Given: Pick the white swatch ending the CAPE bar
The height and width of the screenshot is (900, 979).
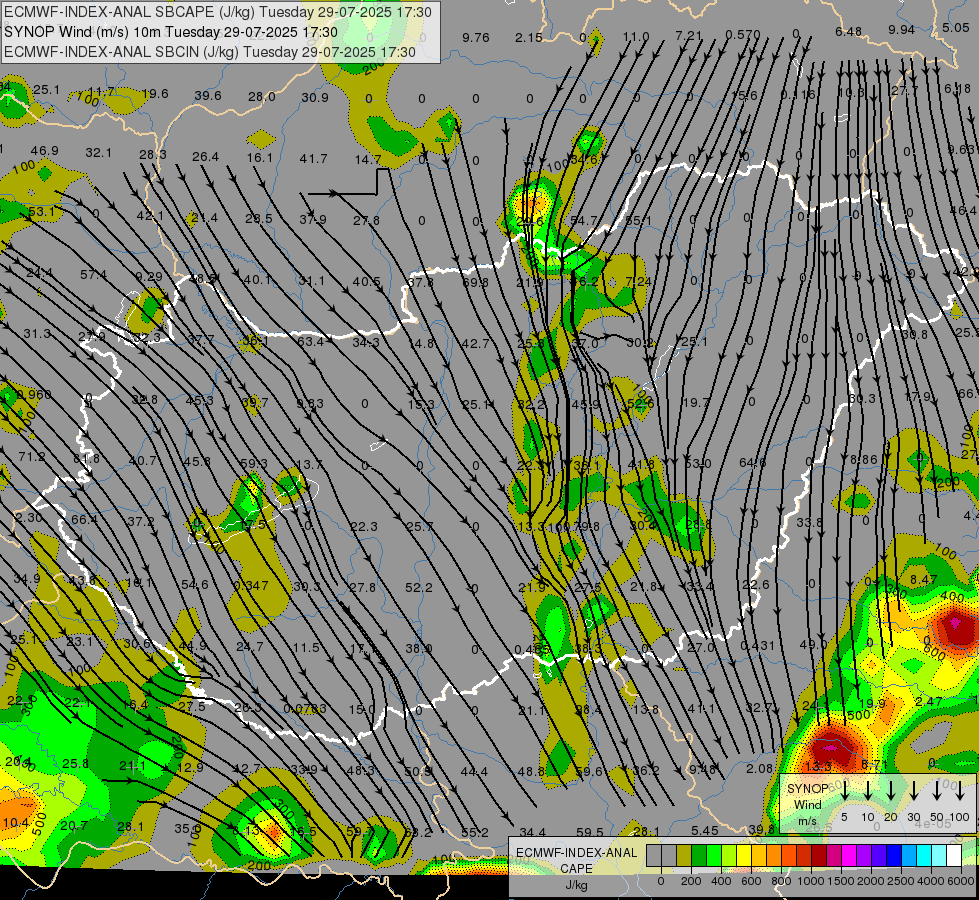Looking at the screenshot, I should tap(953, 855).
